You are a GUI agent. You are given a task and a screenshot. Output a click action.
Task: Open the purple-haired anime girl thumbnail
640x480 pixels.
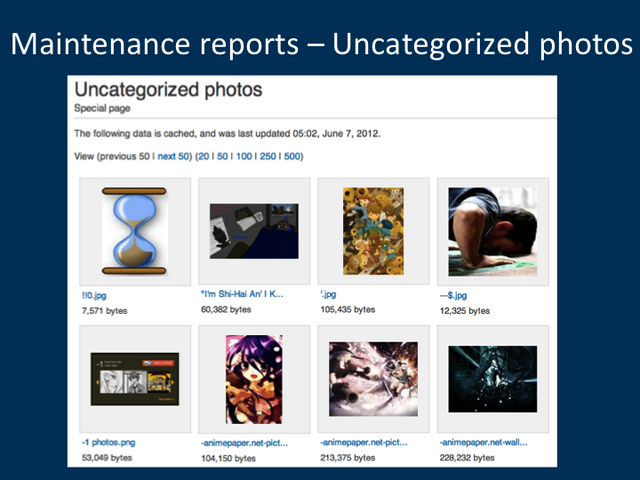click(x=254, y=379)
